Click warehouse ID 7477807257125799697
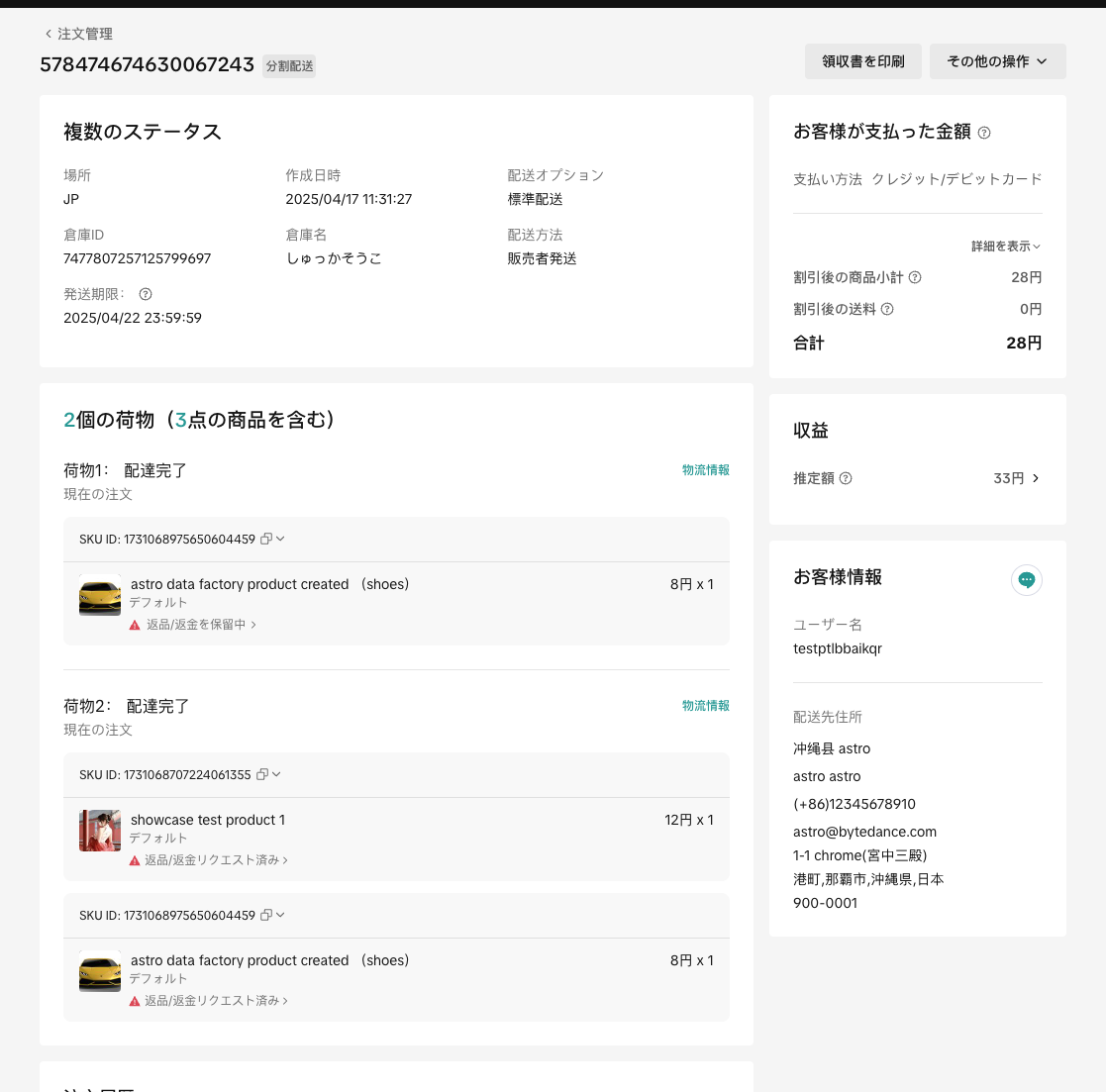The image size is (1106, 1092). (137, 258)
